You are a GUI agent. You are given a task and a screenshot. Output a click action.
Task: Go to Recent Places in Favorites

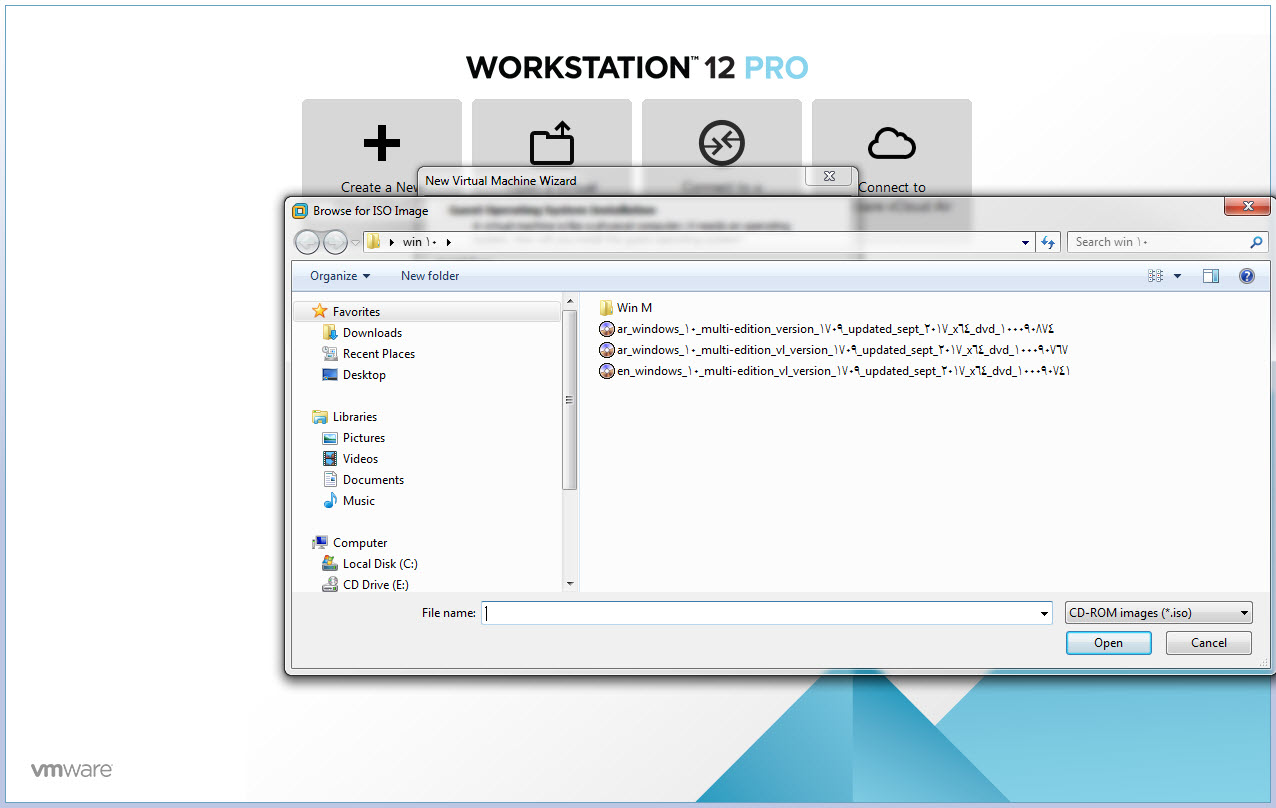379,354
